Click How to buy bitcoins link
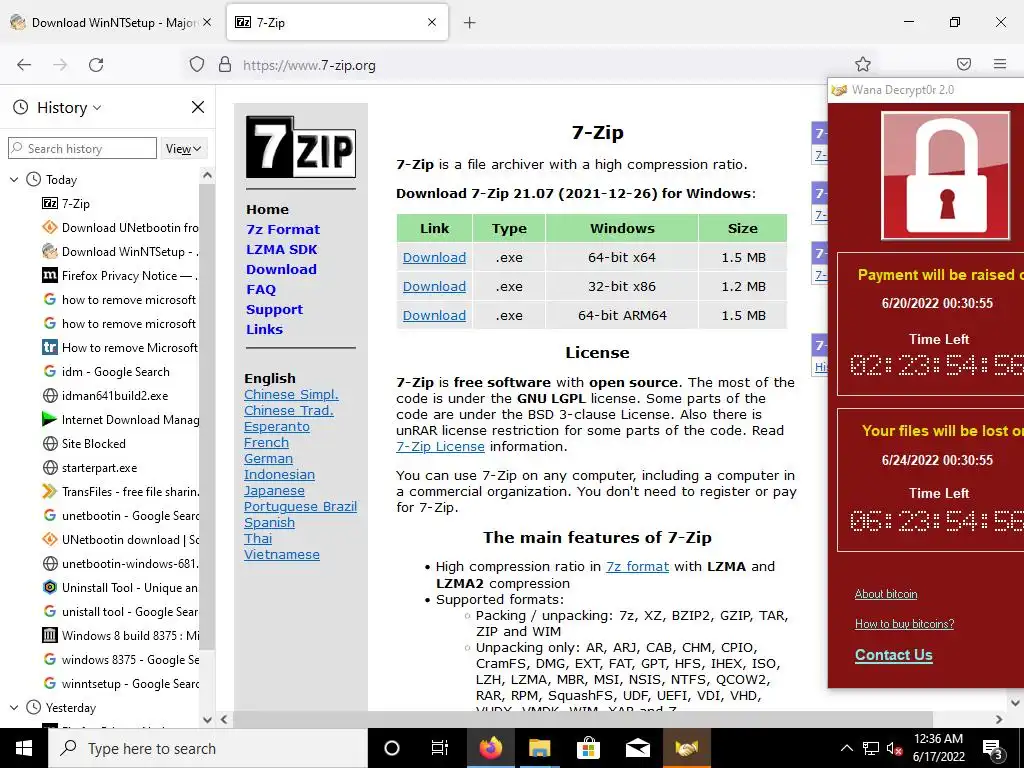Image resolution: width=1024 pixels, height=768 pixels. tap(904, 624)
